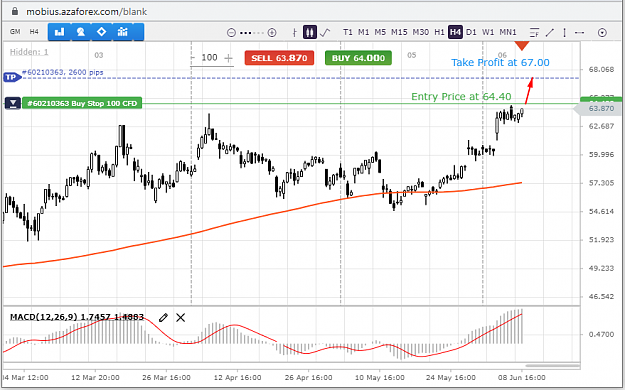Select the active H4 timeframe
The height and width of the screenshot is (390, 625).
click(455, 32)
